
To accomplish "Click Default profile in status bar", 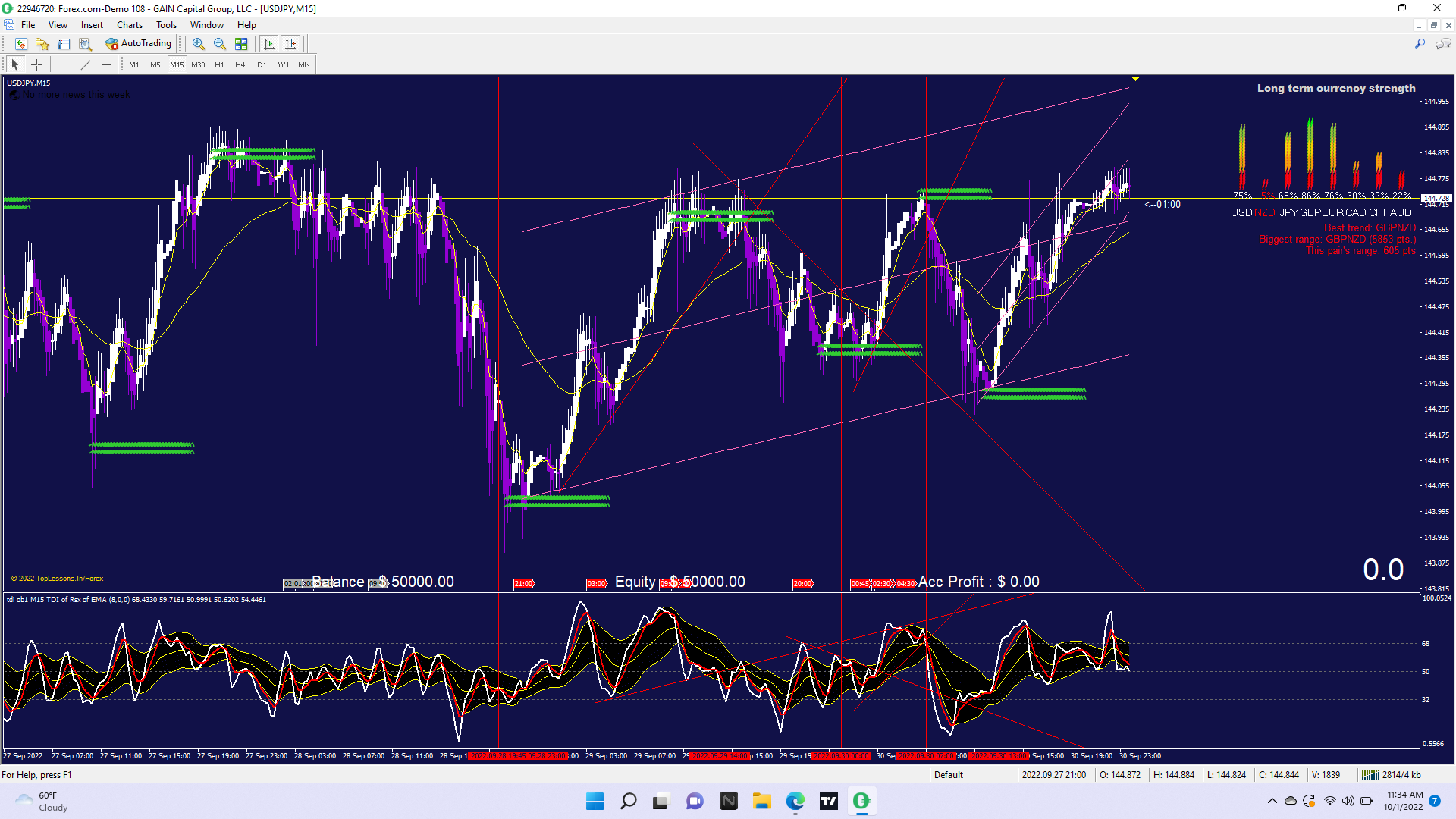I will [x=948, y=774].
